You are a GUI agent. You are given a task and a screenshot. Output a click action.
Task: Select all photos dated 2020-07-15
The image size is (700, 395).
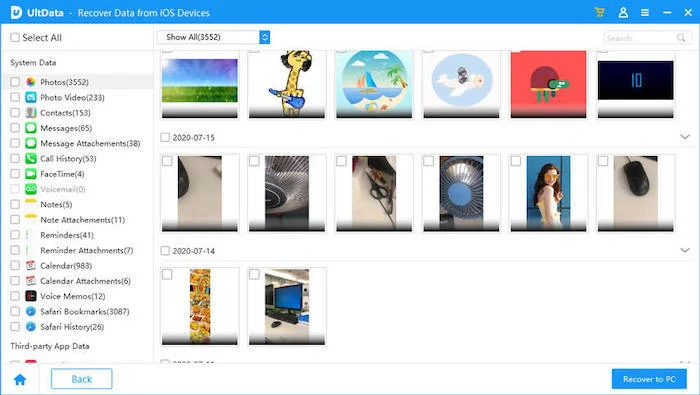coord(165,137)
